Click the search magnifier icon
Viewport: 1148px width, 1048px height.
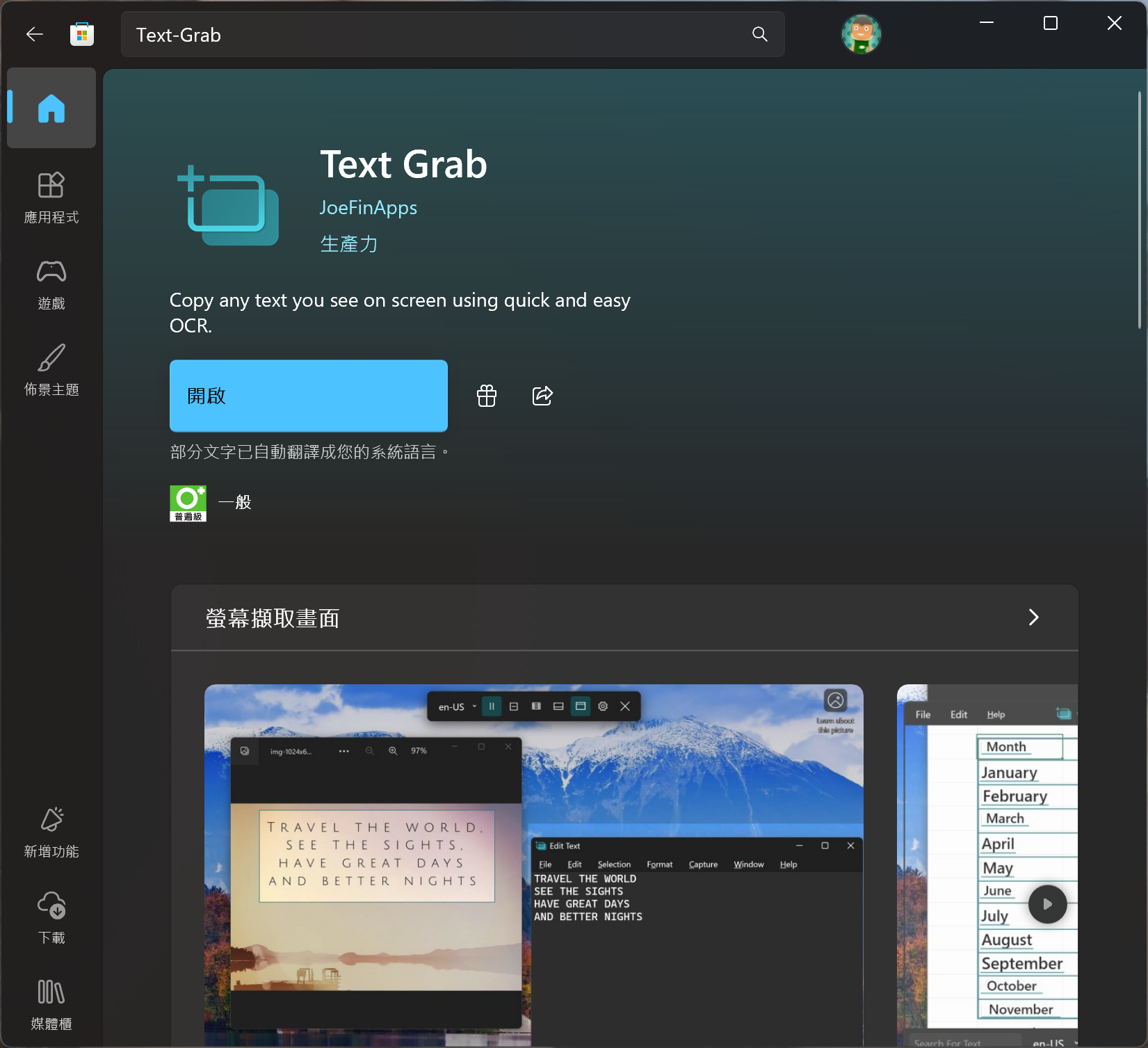[759, 34]
